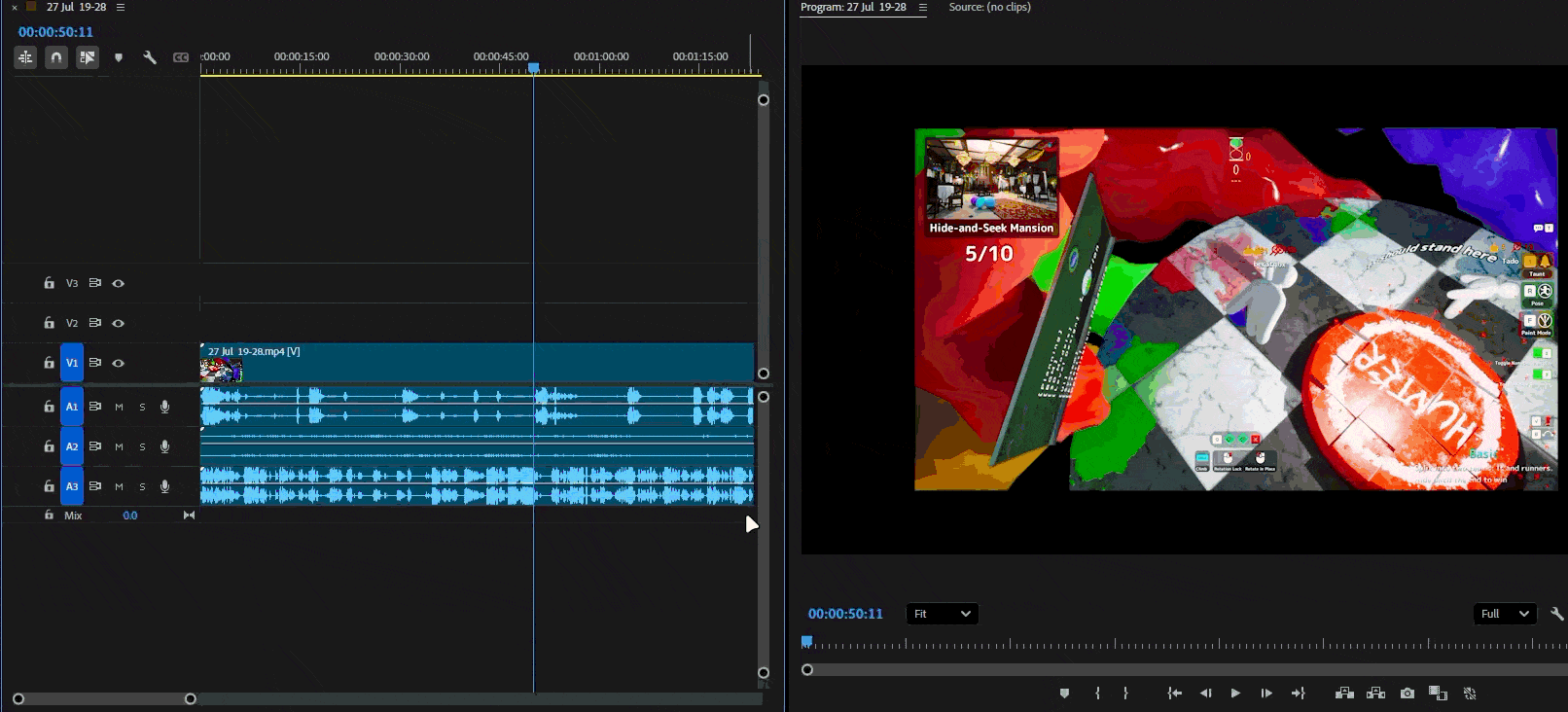Solo audio track A3
The height and width of the screenshot is (712, 1568).
click(142, 486)
